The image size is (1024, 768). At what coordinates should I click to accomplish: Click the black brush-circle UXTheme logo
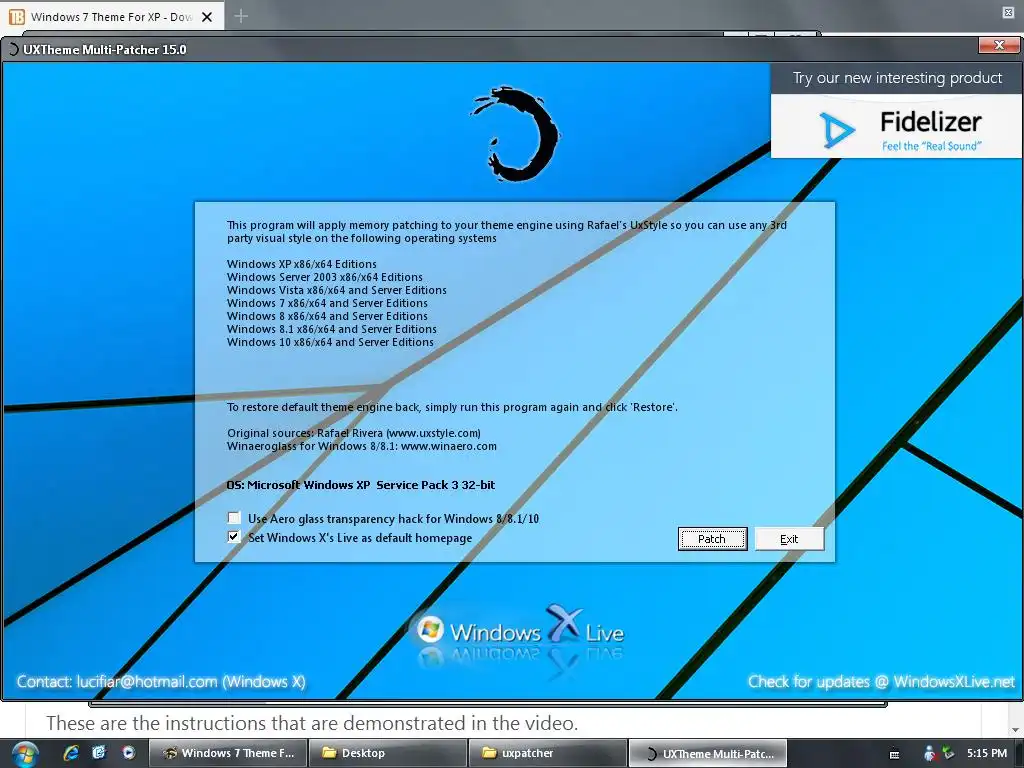point(516,133)
